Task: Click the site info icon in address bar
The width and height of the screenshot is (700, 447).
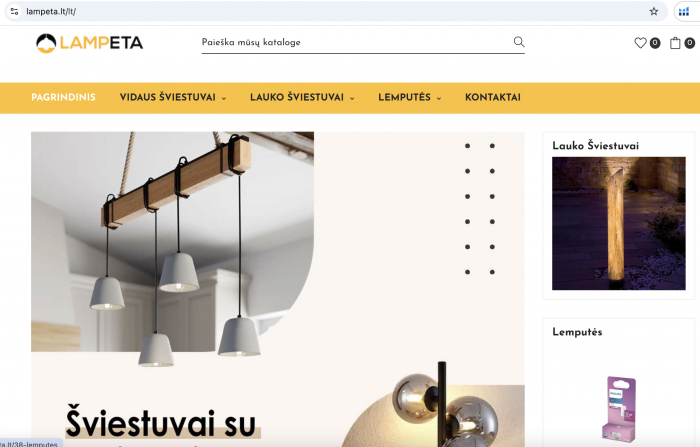Action: tap(14, 12)
